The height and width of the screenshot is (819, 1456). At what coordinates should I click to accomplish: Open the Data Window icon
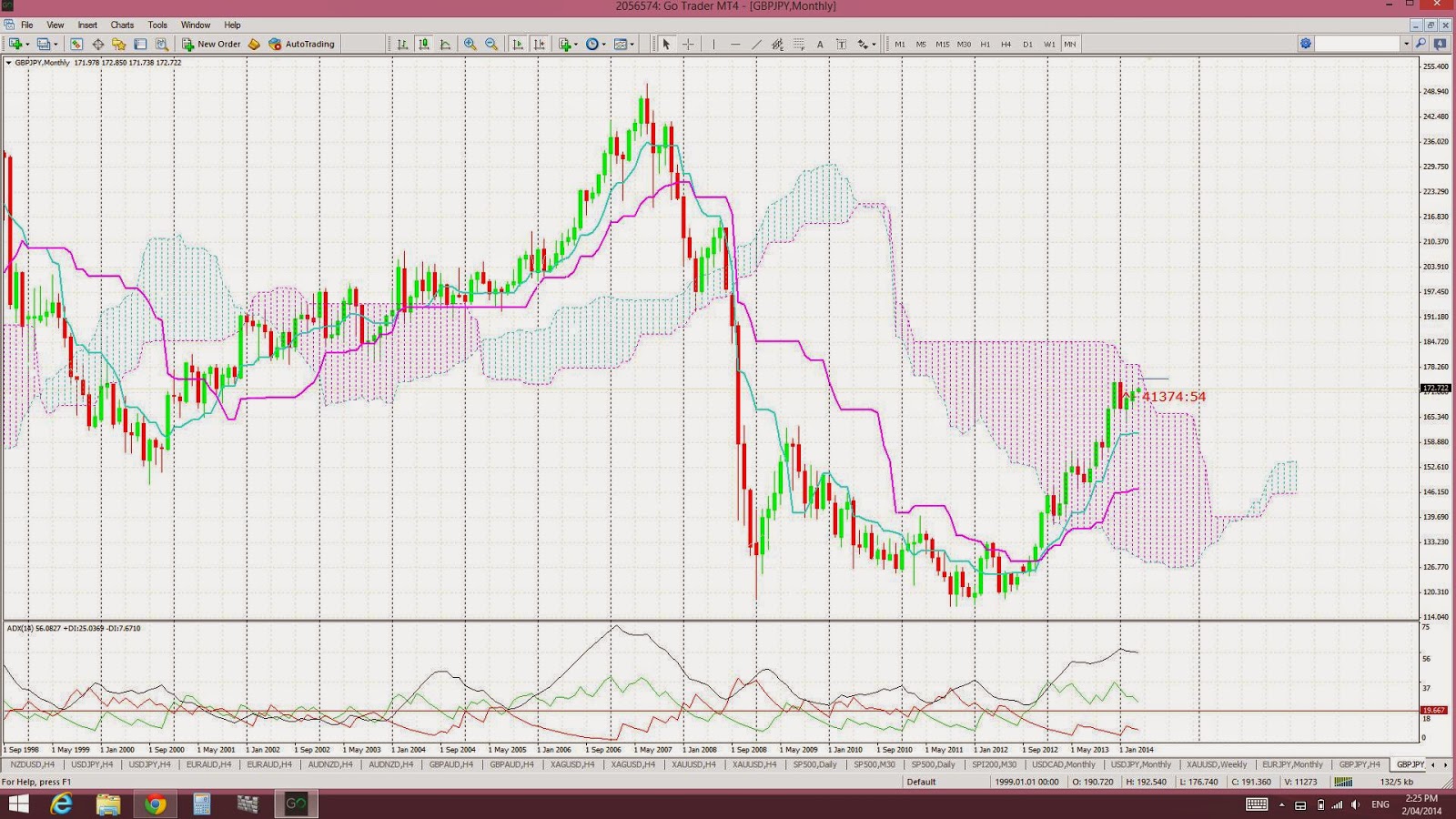point(97,44)
